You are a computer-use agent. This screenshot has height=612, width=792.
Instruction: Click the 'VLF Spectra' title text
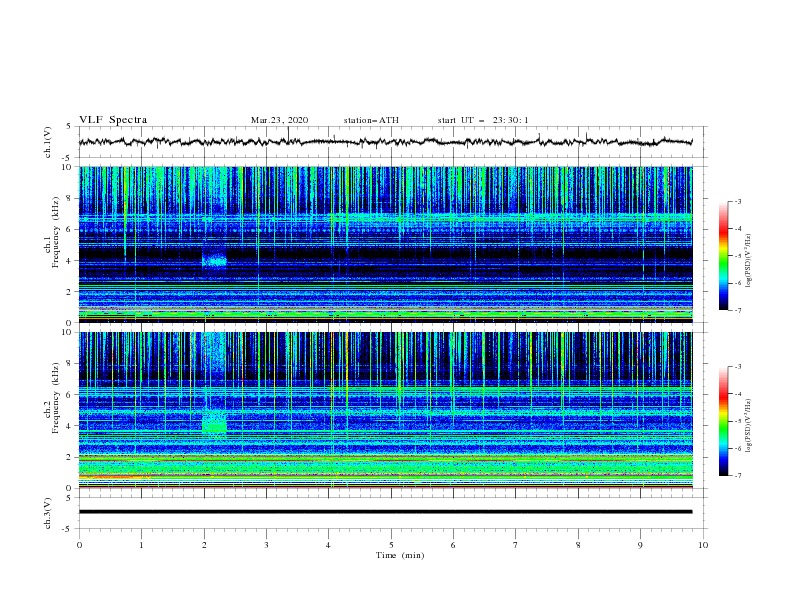(x=113, y=120)
